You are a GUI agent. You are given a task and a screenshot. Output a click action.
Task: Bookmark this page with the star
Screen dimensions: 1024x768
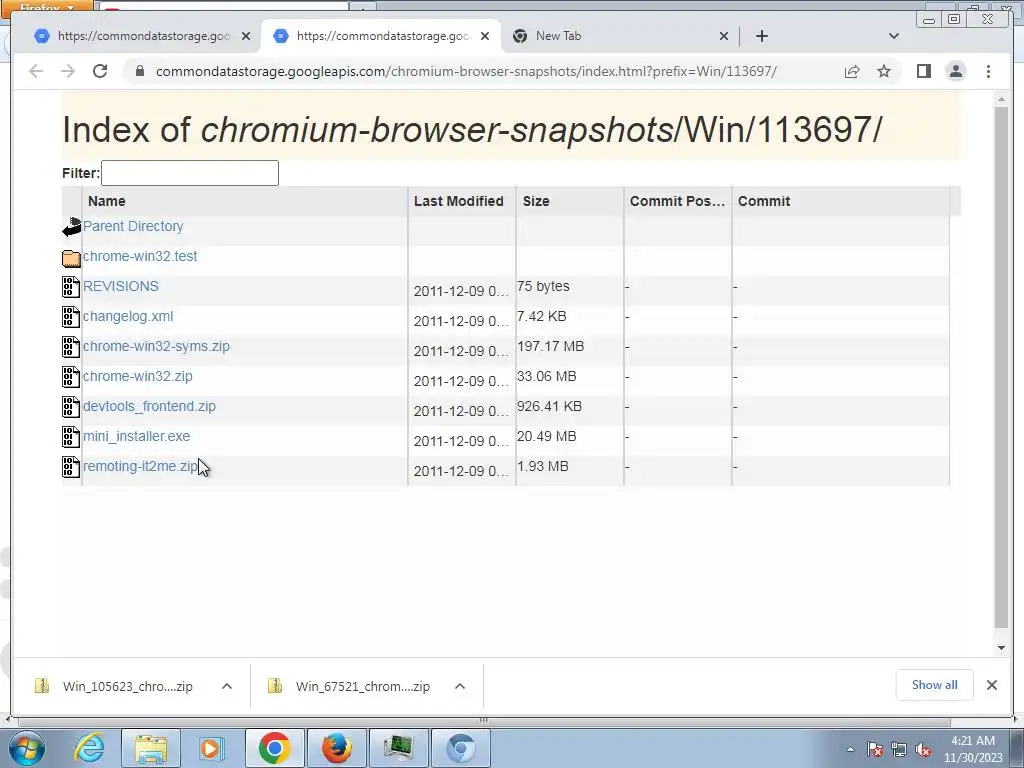tap(884, 71)
